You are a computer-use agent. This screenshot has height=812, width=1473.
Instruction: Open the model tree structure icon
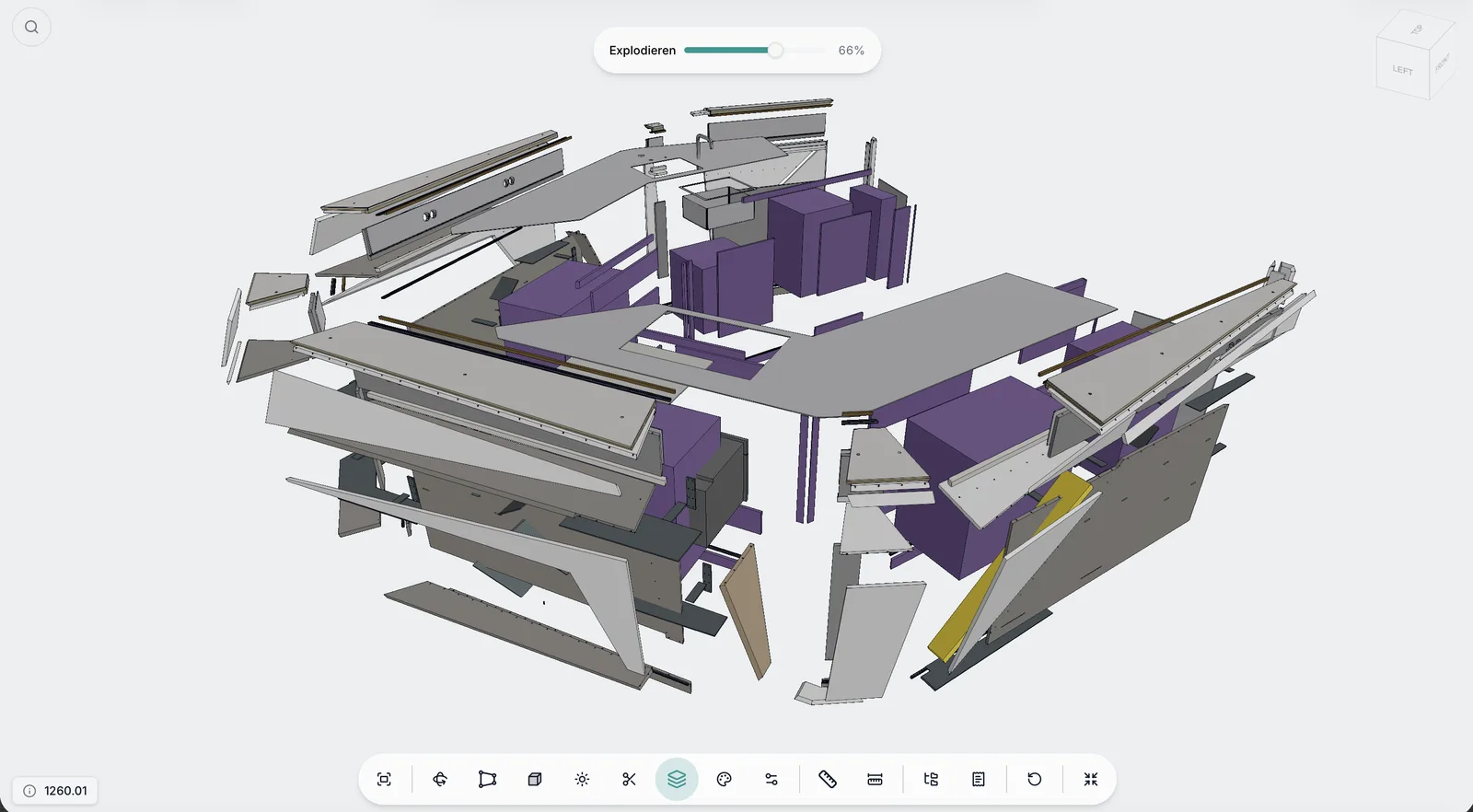pos(931,780)
